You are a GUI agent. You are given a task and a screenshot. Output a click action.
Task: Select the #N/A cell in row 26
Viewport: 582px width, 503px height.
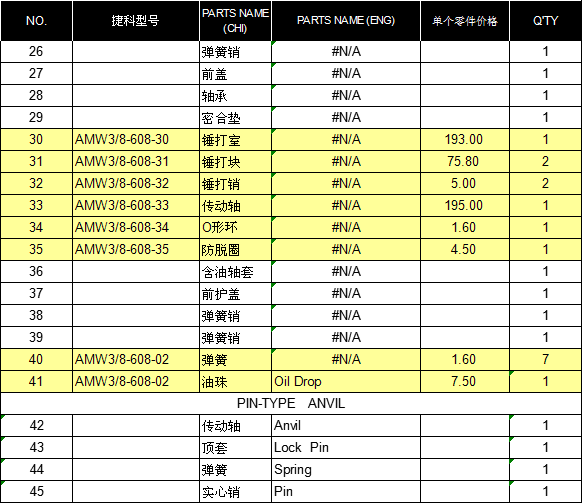pyautogui.click(x=346, y=52)
